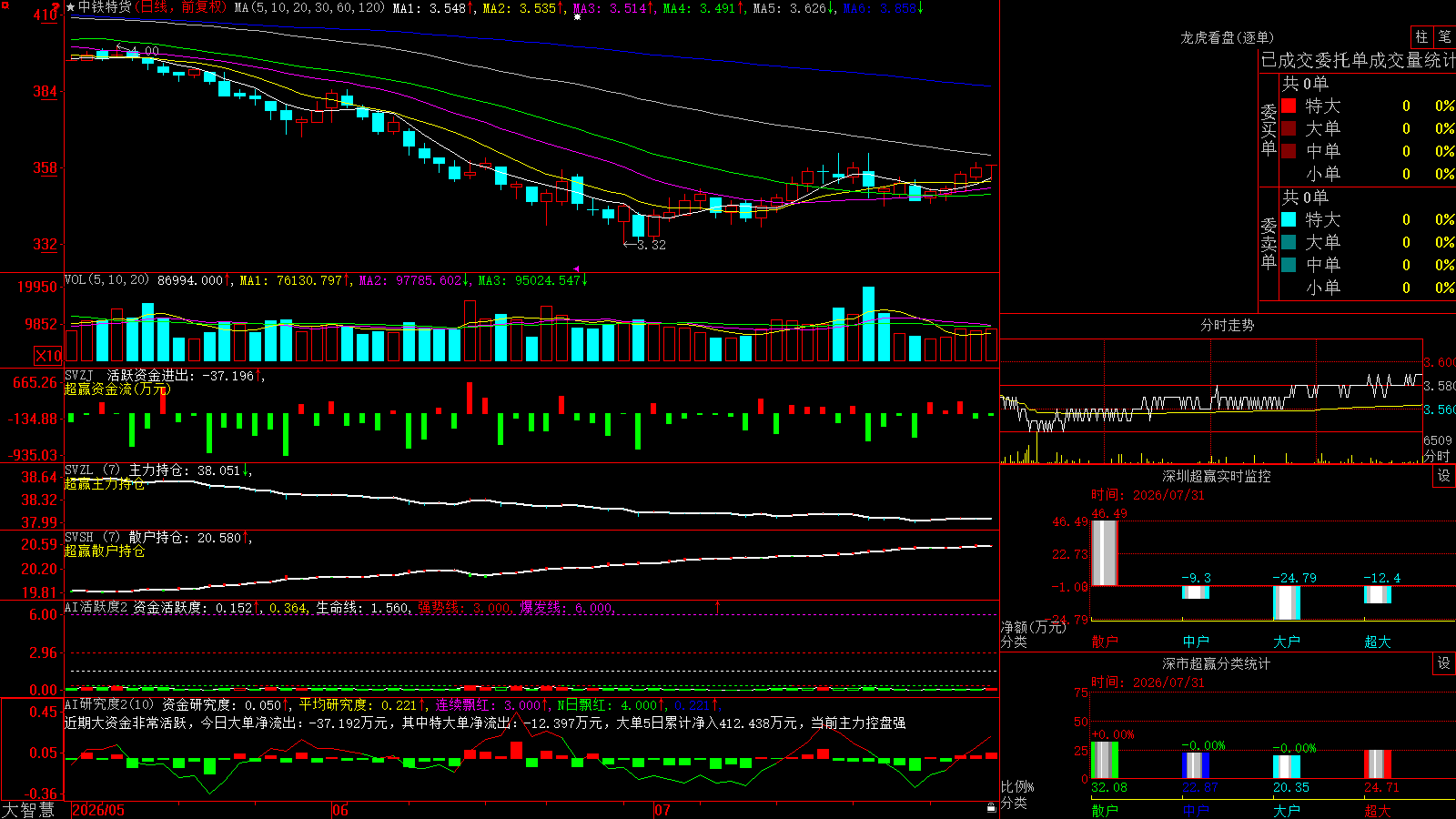Click the 深圳超赢实时监控 panel title
Screen dimensions: 1456x819
click(1216, 477)
